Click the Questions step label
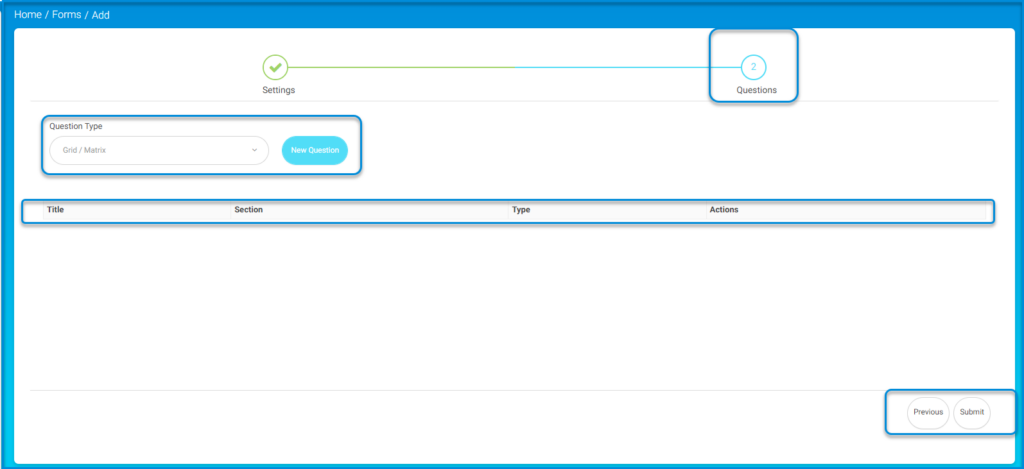This screenshot has height=469, width=1024. click(x=757, y=90)
